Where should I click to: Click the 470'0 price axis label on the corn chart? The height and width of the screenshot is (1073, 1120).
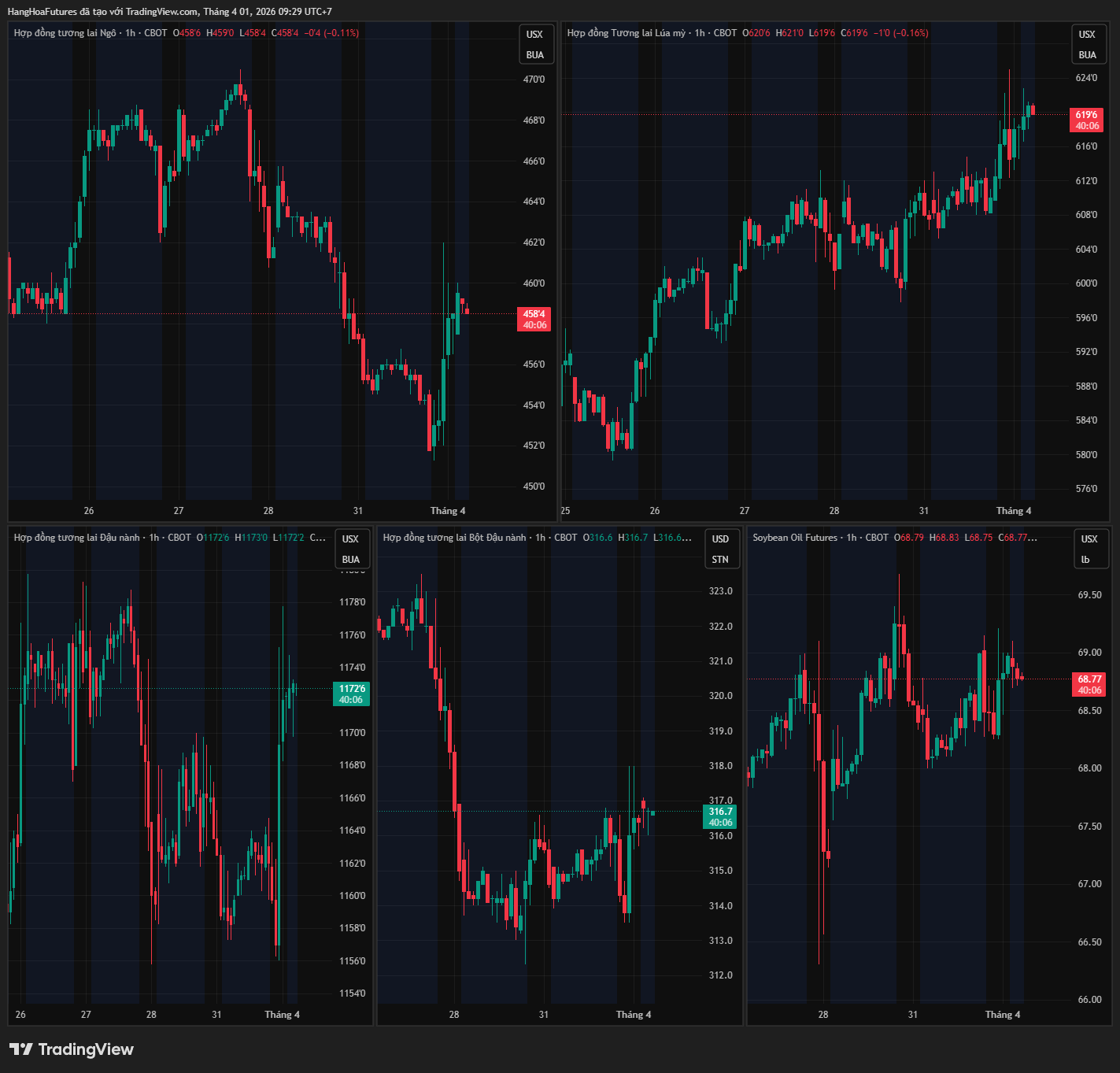(534, 80)
